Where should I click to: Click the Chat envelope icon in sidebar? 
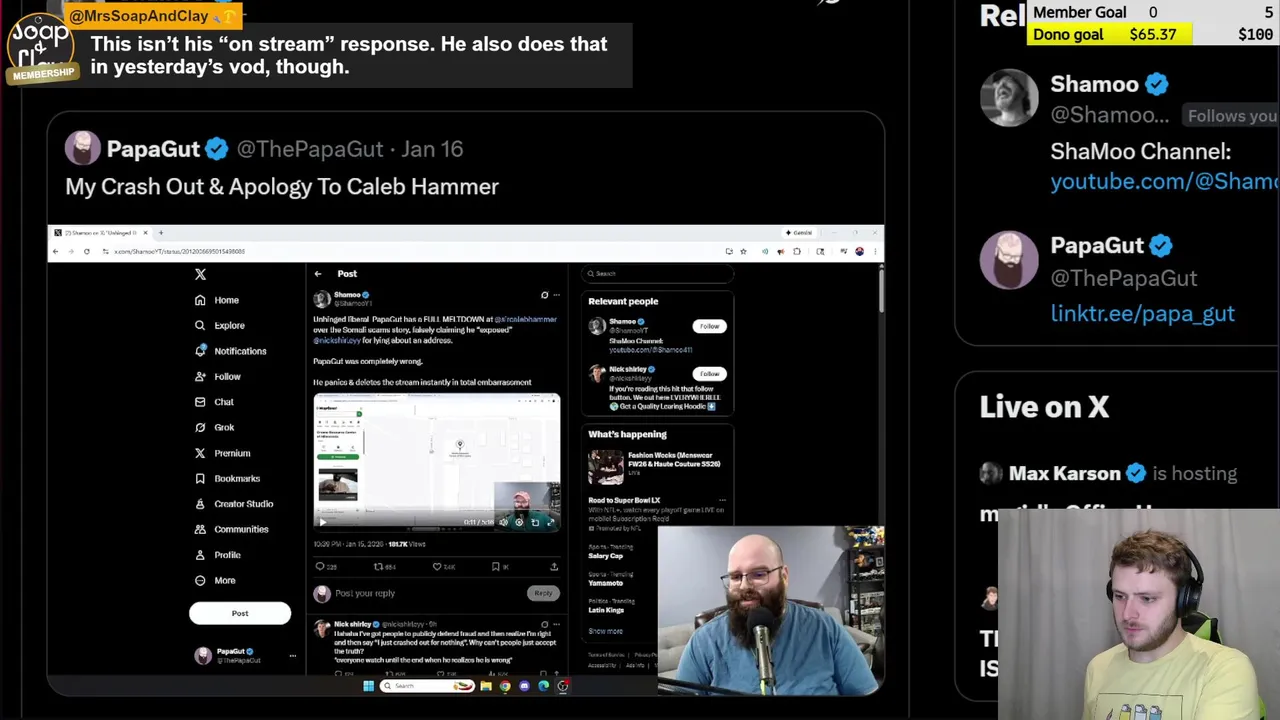[200, 402]
